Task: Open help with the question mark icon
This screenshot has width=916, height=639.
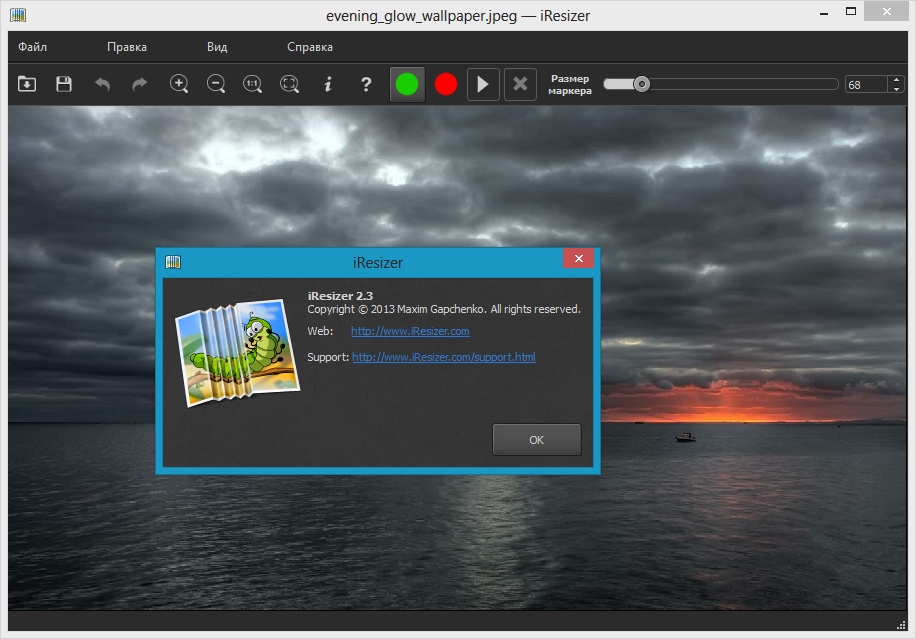Action: pos(366,84)
